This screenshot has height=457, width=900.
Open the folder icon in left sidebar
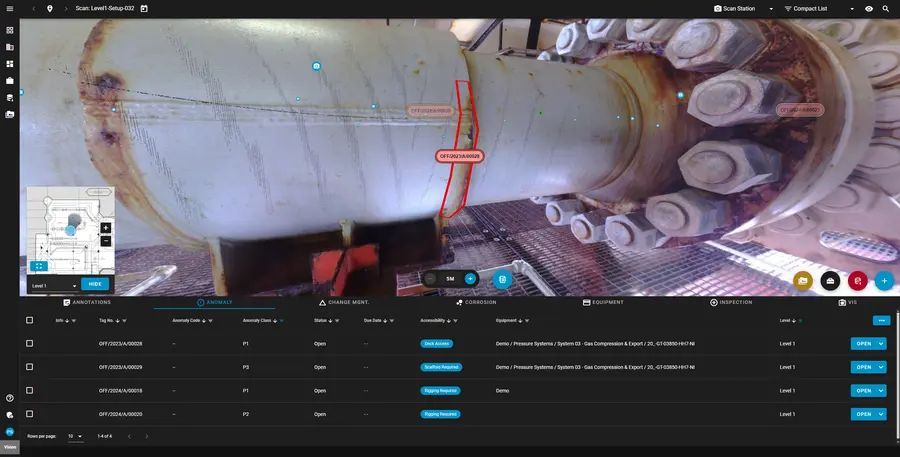[10, 114]
